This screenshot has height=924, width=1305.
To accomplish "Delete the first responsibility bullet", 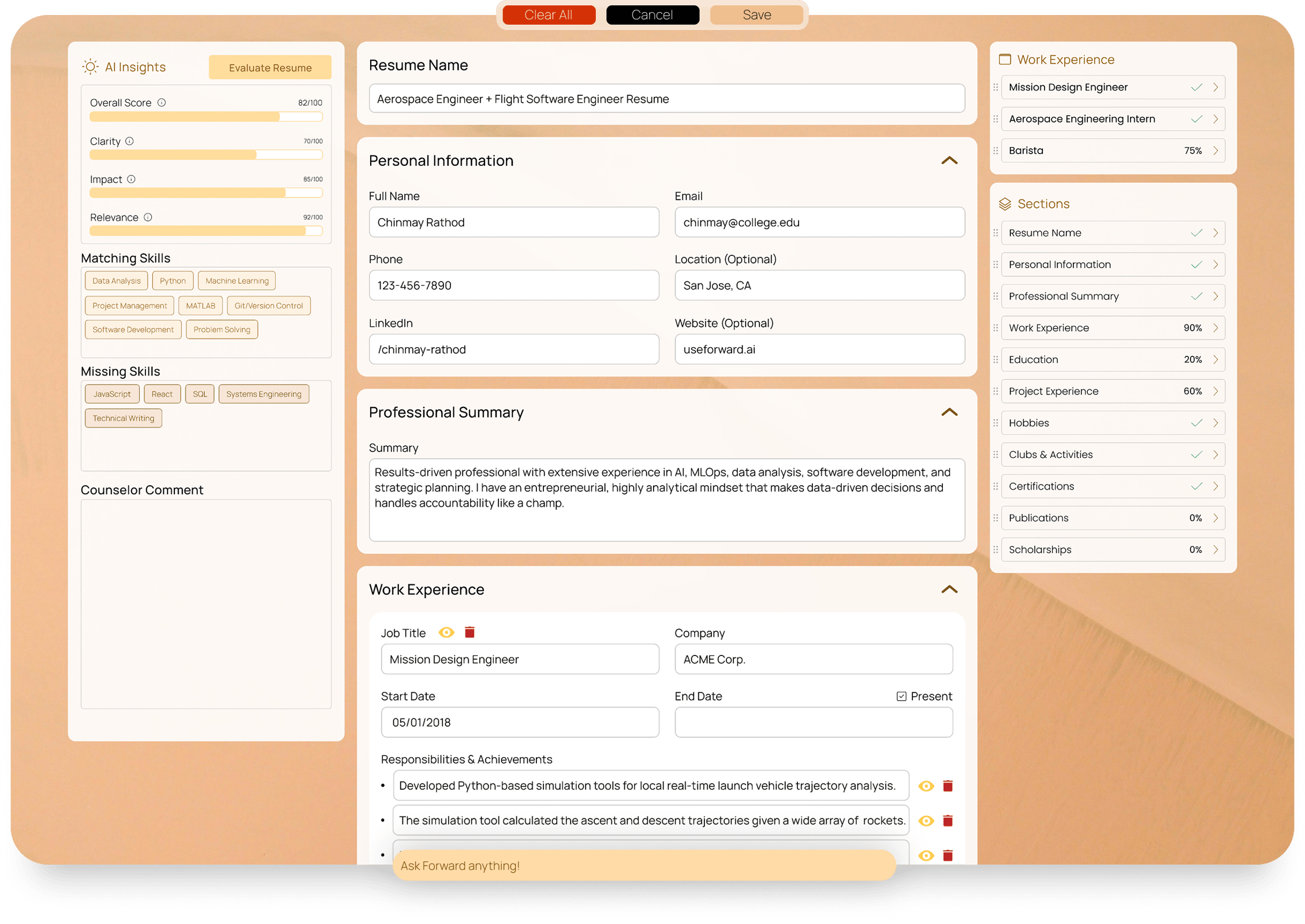I will point(948,786).
